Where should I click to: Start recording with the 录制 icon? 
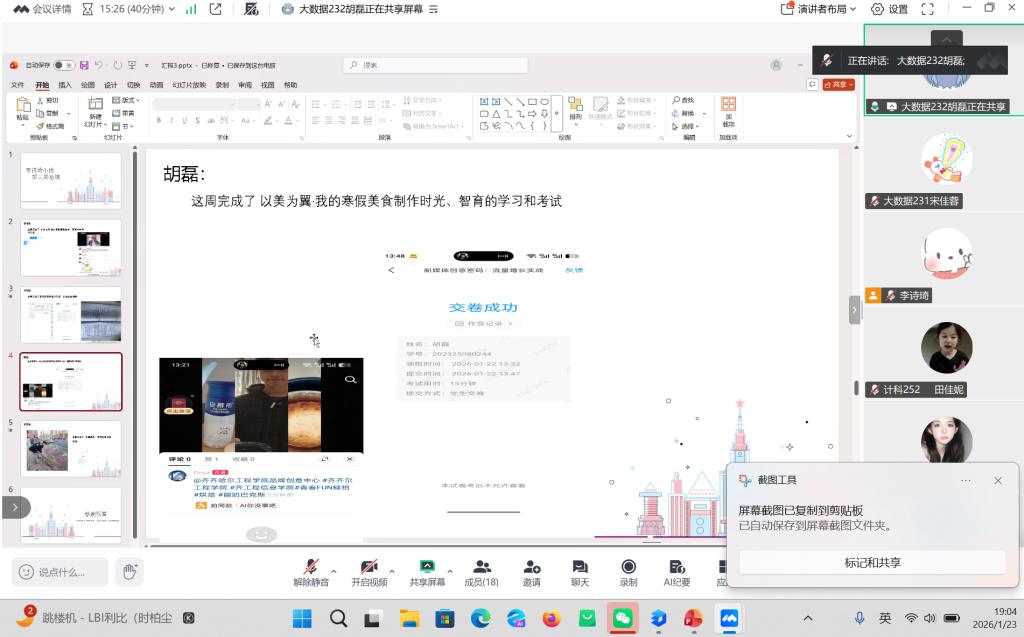pos(628,568)
